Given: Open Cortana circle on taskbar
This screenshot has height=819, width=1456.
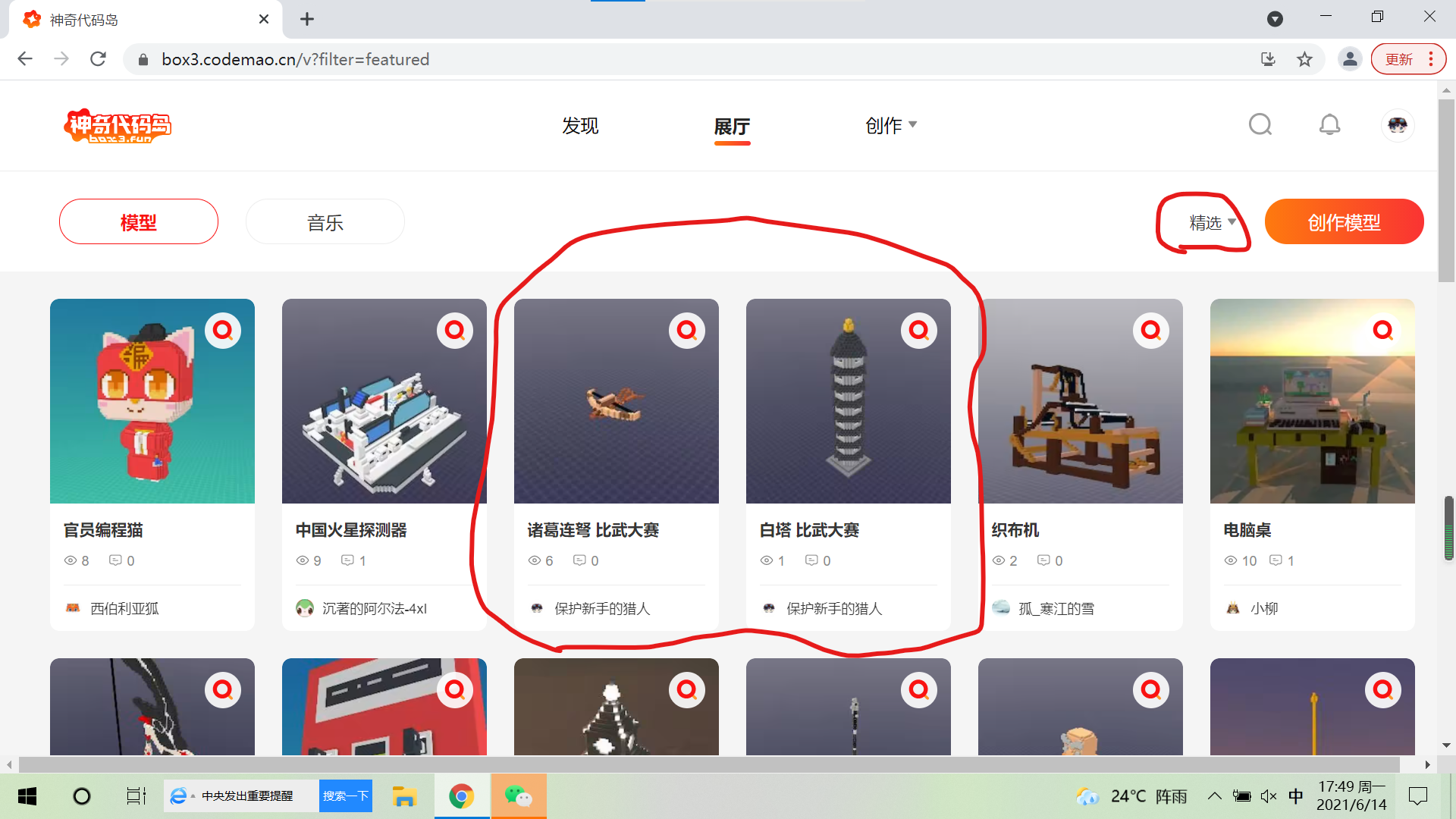Looking at the screenshot, I should click(x=82, y=796).
